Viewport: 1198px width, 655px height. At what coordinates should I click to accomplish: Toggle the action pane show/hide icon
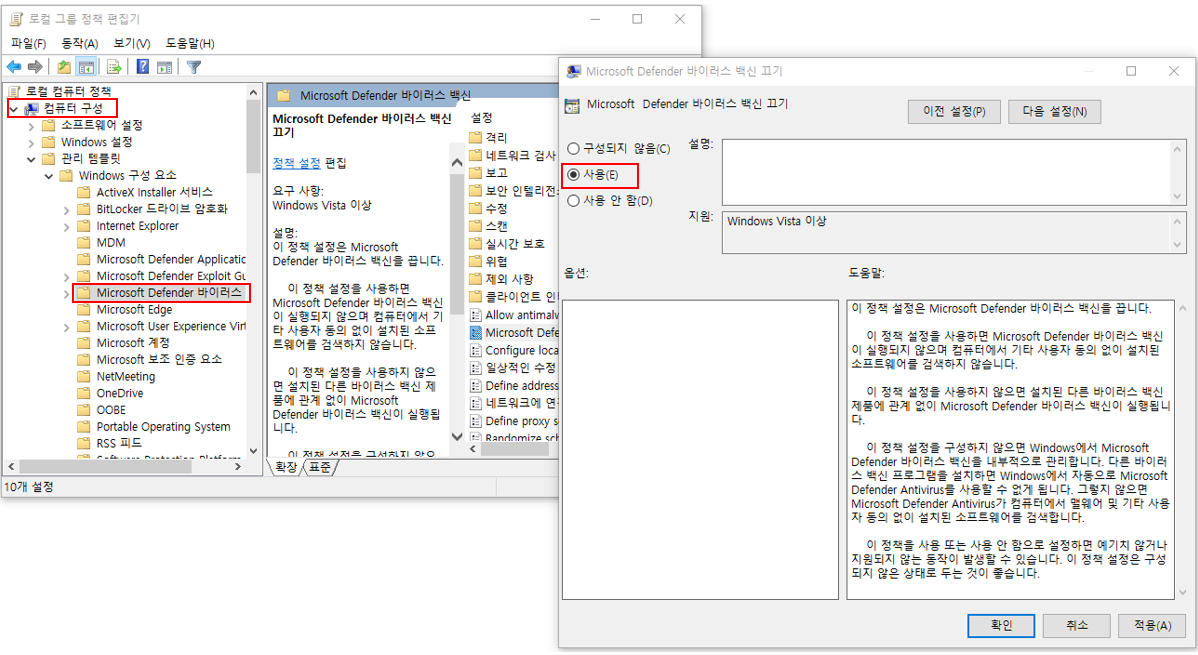164,67
